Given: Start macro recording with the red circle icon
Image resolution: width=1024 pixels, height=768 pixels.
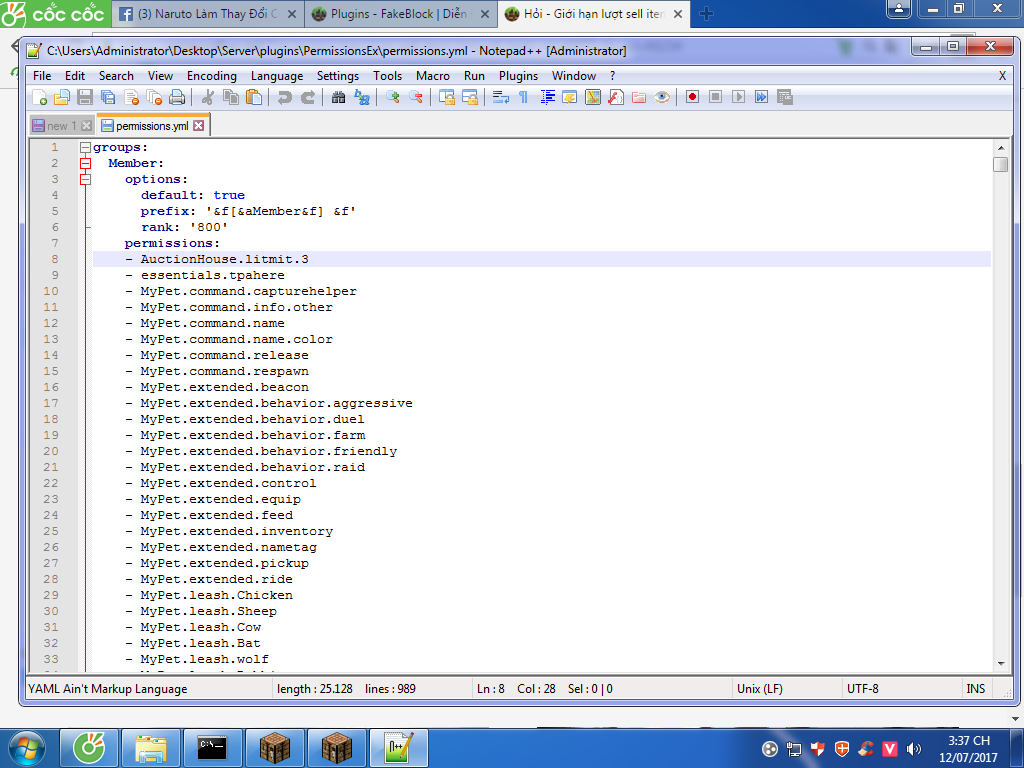Looking at the screenshot, I should [x=692, y=97].
